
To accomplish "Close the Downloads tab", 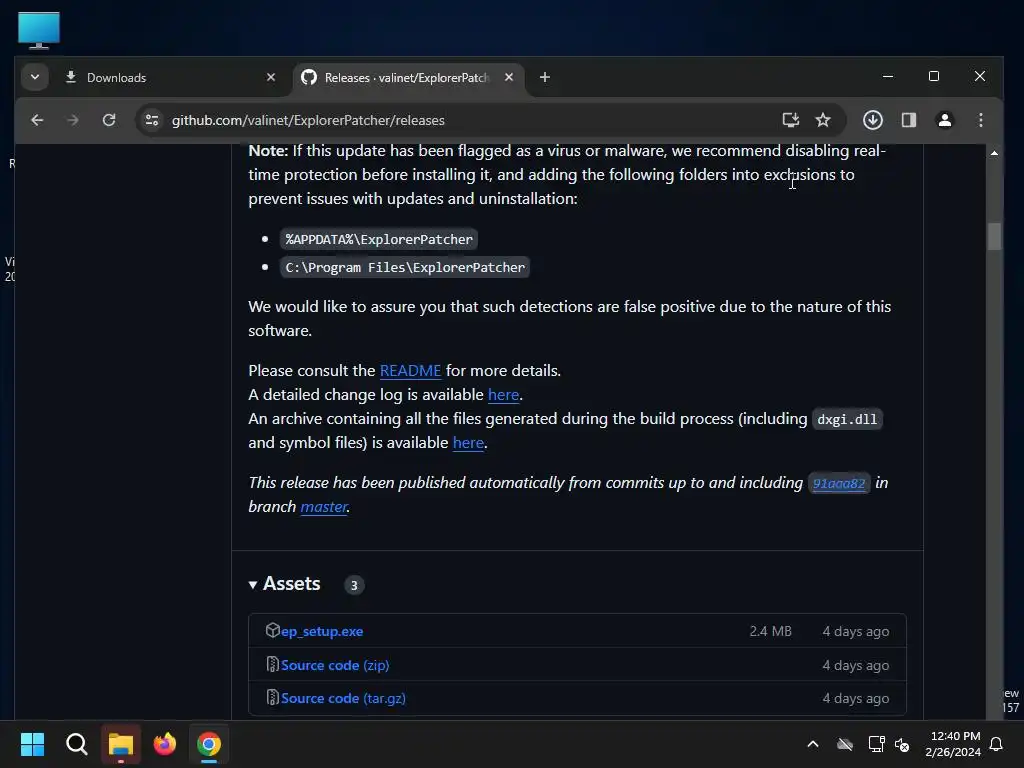I will pos(271,78).
